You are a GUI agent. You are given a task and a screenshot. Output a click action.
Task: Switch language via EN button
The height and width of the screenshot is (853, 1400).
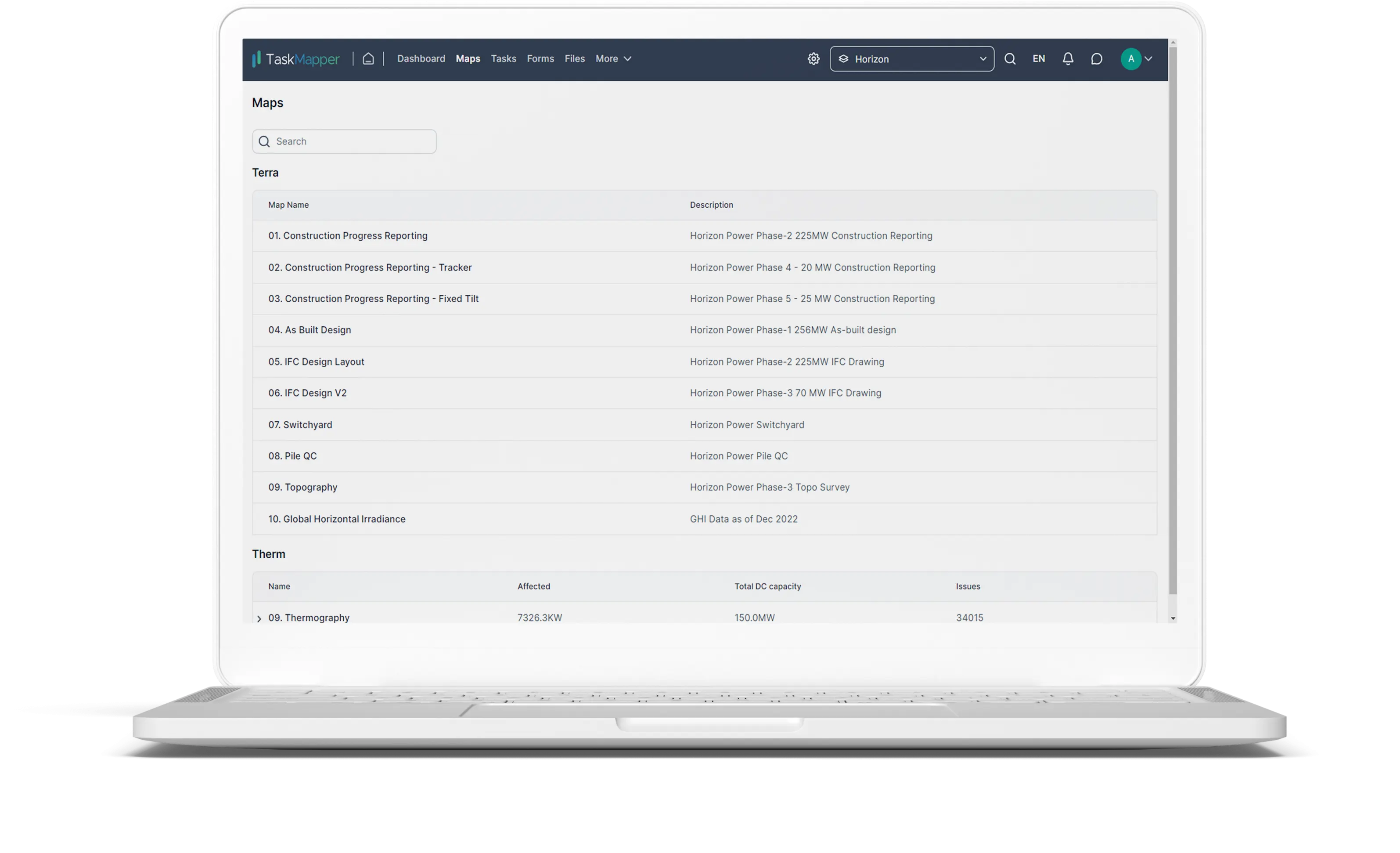click(1039, 58)
